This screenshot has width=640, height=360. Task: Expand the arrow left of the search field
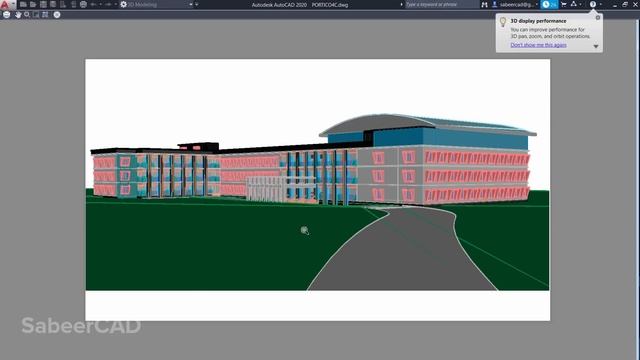click(401, 4)
